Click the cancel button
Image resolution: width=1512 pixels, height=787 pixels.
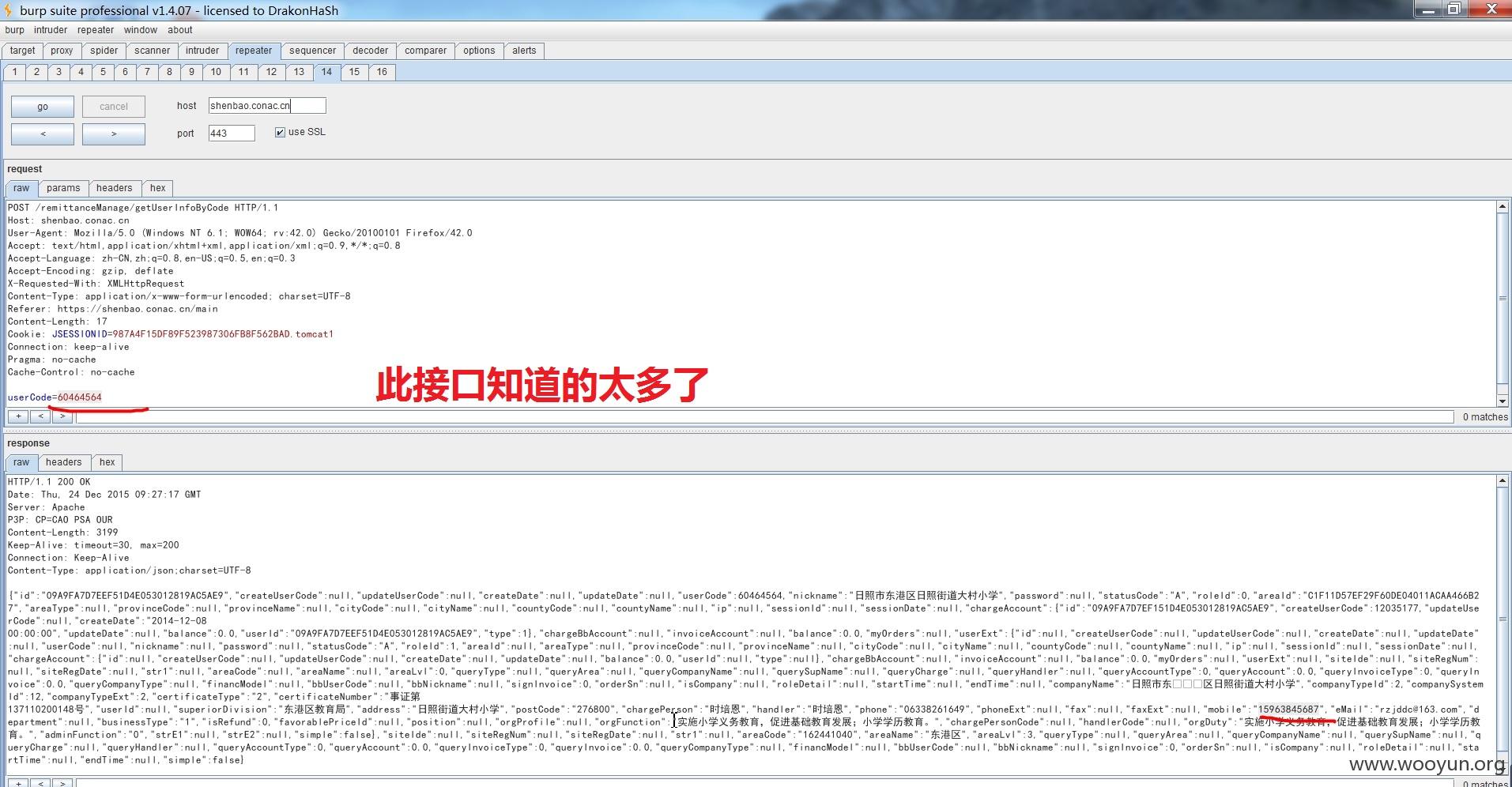click(x=114, y=107)
